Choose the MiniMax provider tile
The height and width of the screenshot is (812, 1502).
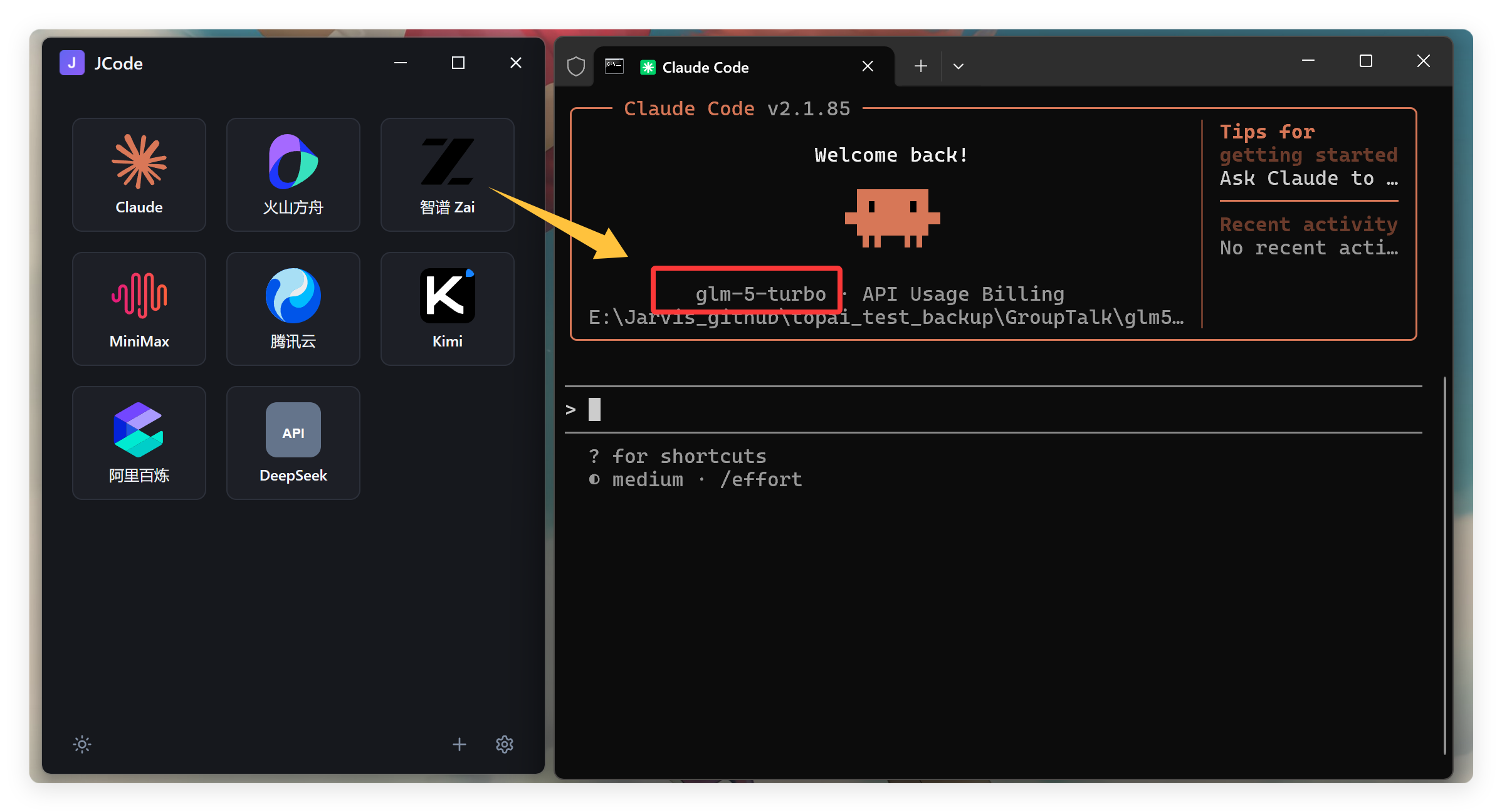pyautogui.click(x=139, y=308)
